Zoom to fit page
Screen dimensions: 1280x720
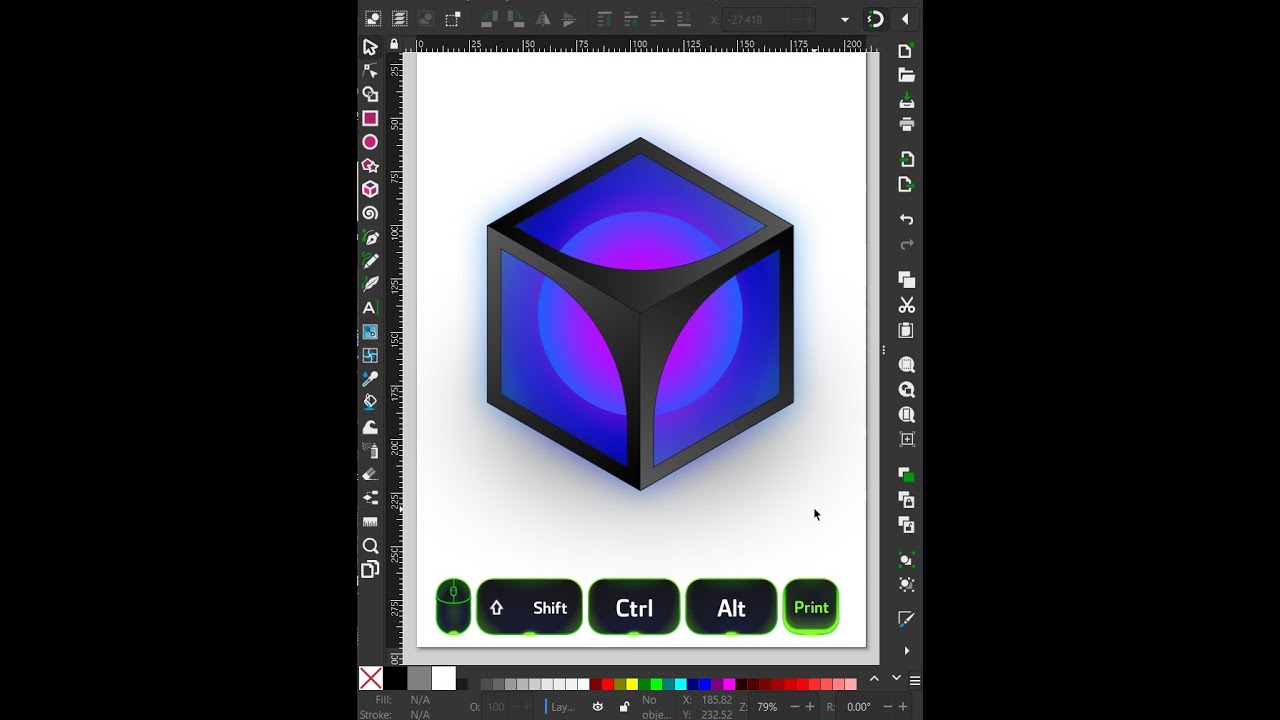click(906, 414)
